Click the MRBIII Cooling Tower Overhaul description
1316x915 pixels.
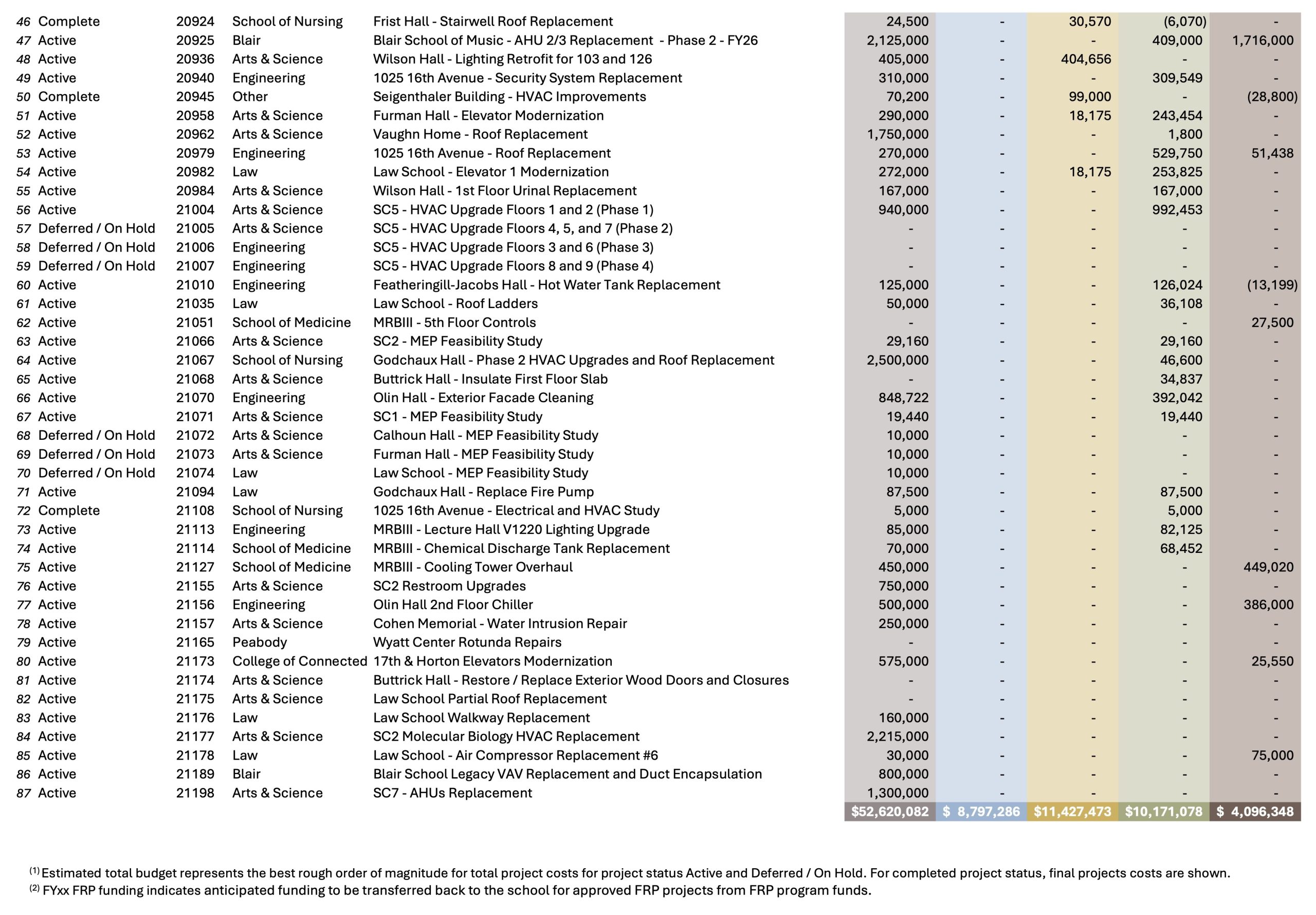coord(472,567)
